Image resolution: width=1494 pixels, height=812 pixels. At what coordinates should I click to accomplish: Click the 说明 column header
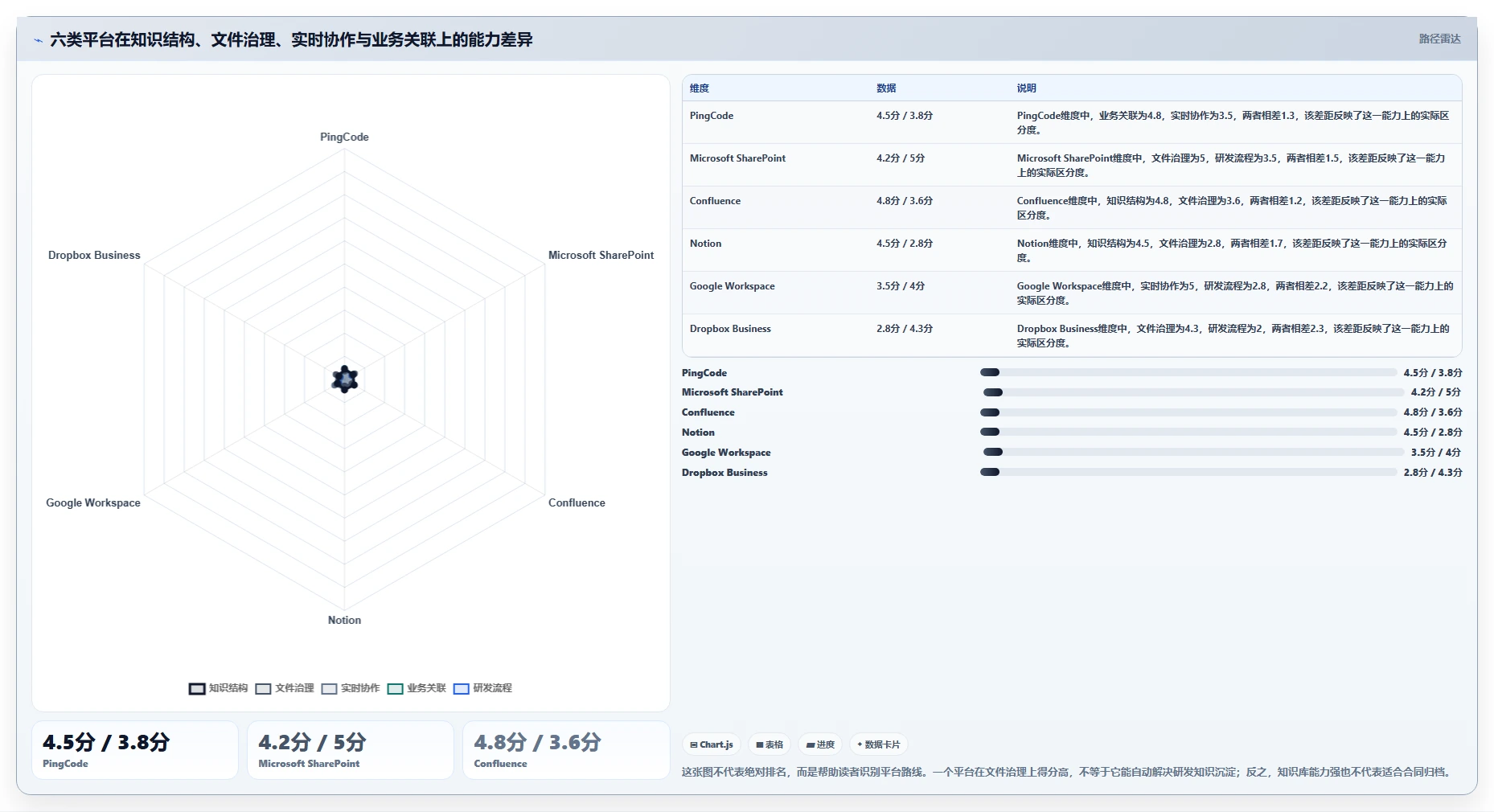point(1026,88)
